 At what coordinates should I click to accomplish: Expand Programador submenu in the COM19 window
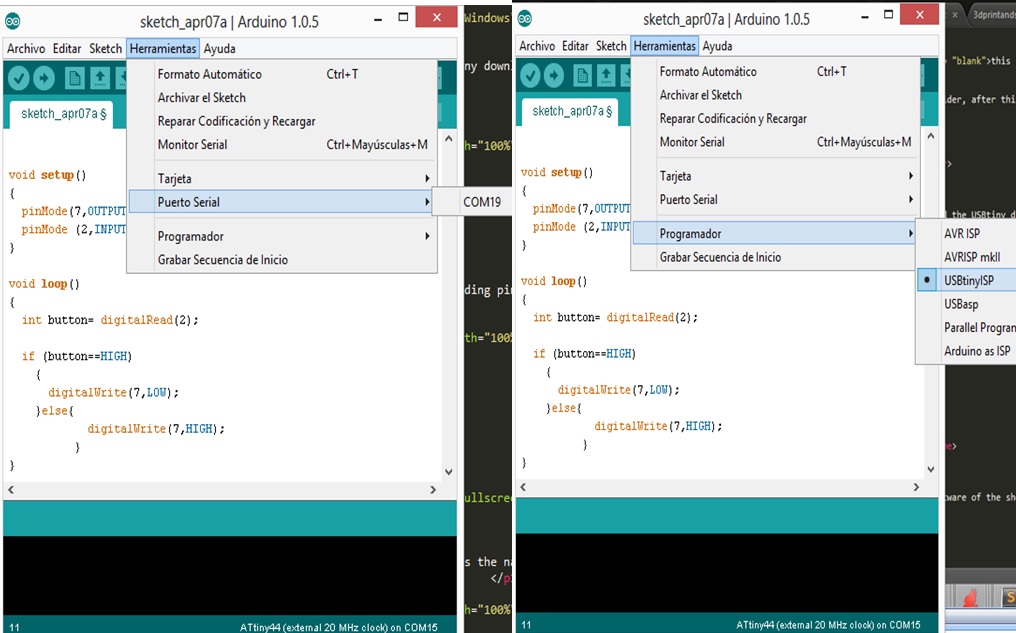283,236
